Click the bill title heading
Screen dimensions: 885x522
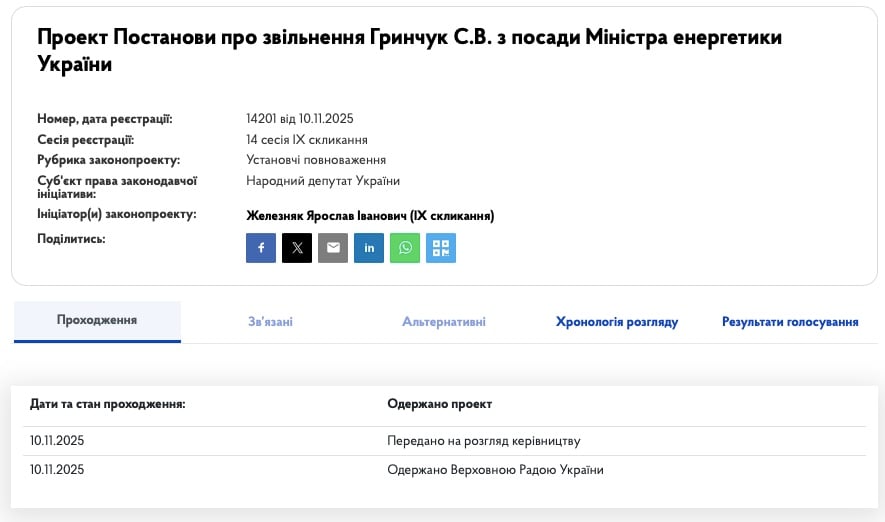410,50
